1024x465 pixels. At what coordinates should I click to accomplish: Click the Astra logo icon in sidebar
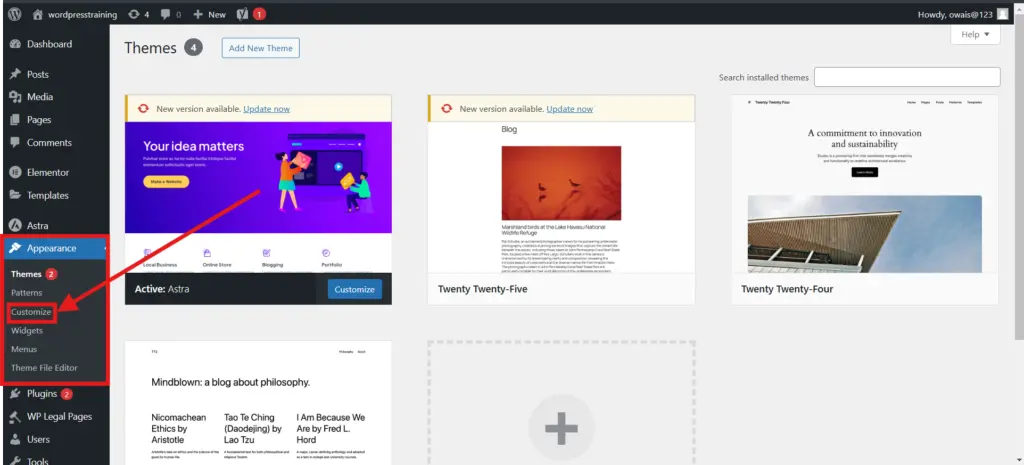tap(16, 225)
